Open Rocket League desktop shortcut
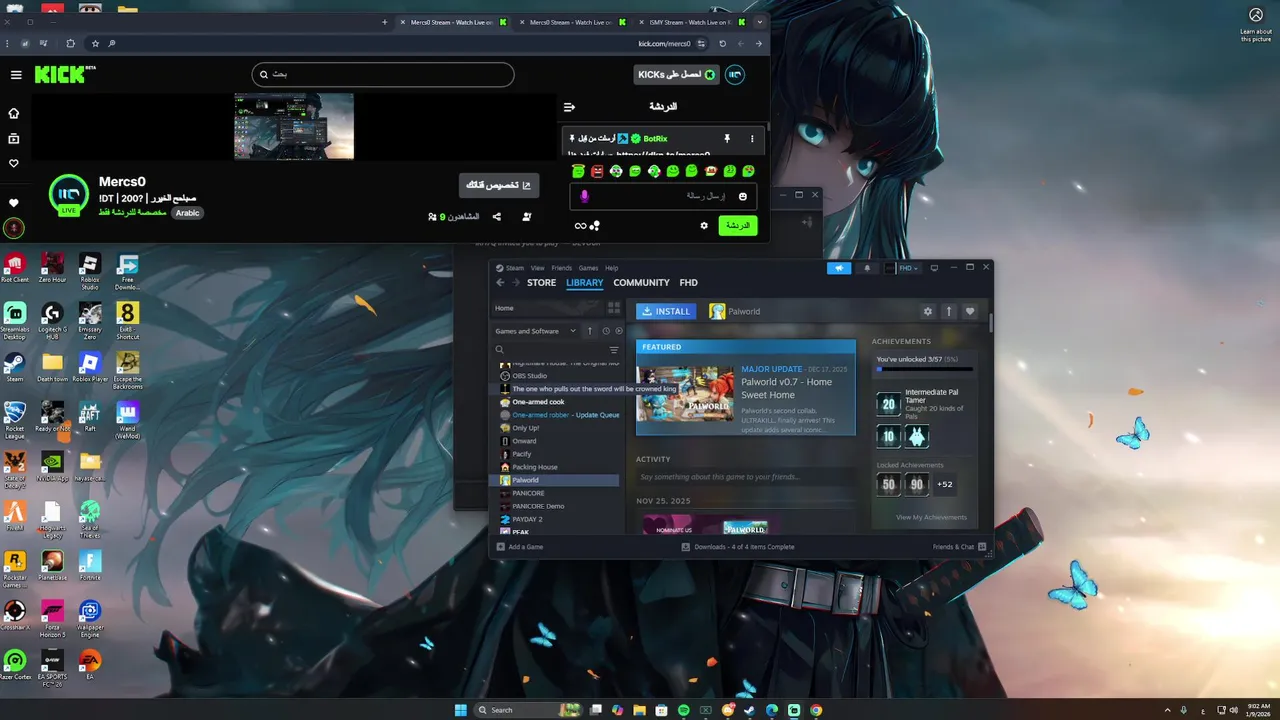Viewport: 1280px width, 720px height. point(14,420)
